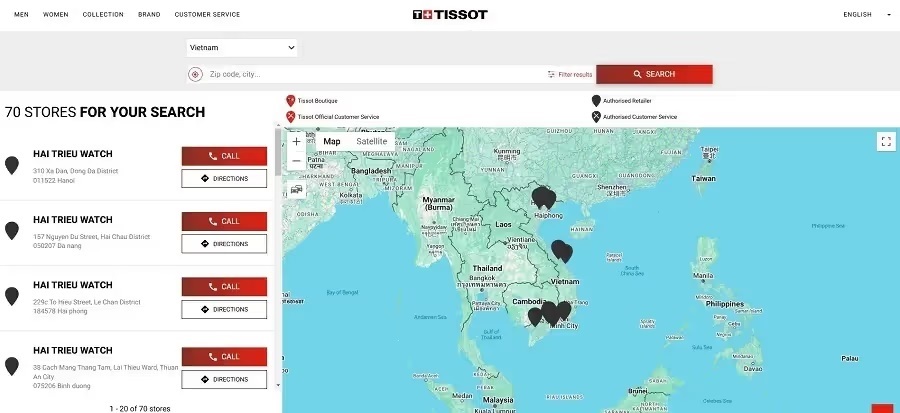Select the 310 Xa Dan address text
Viewport: 900px width, 413px height.
pyautogui.click(x=75, y=171)
